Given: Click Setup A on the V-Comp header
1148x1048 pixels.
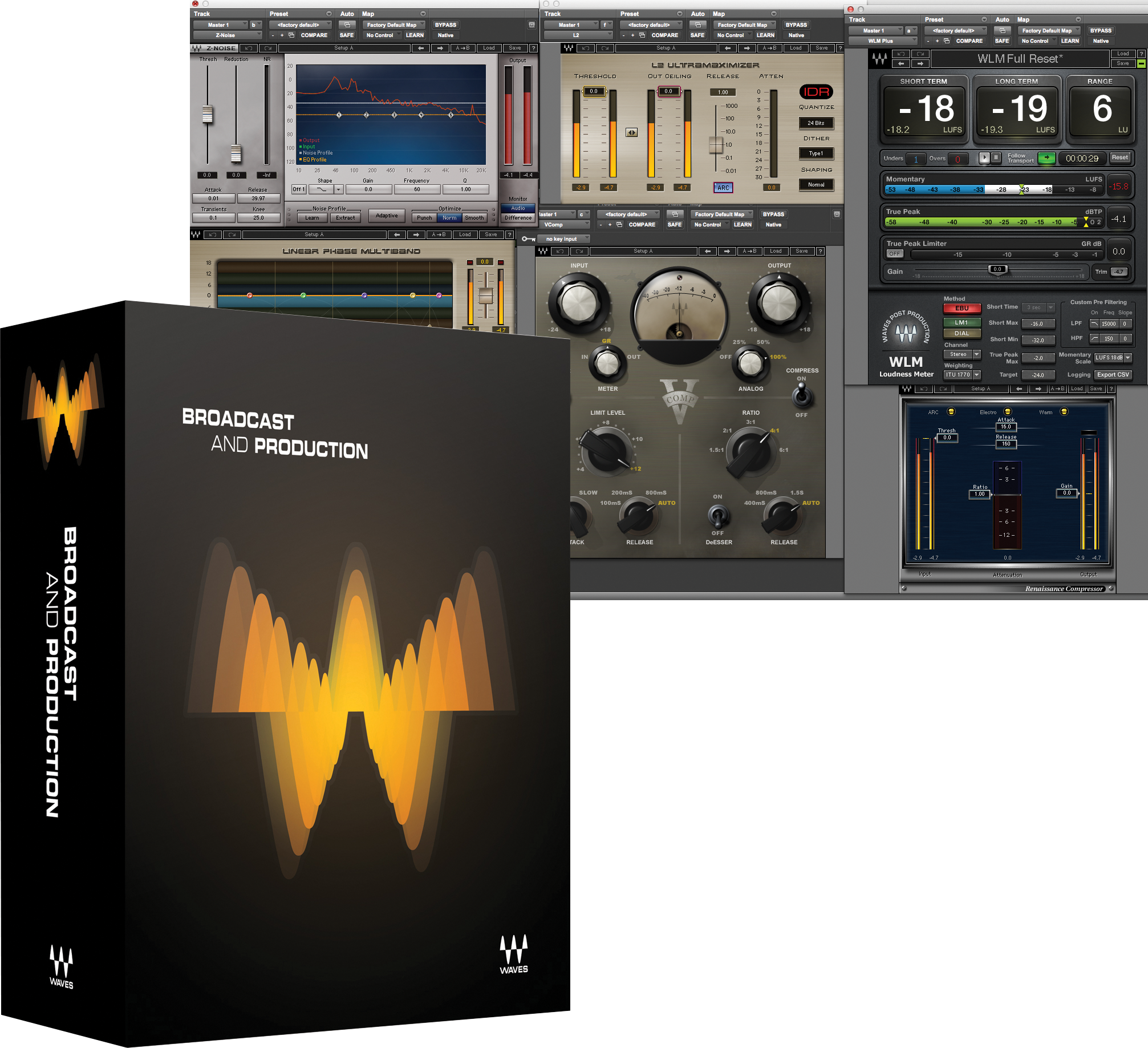Looking at the screenshot, I should tap(643, 250).
